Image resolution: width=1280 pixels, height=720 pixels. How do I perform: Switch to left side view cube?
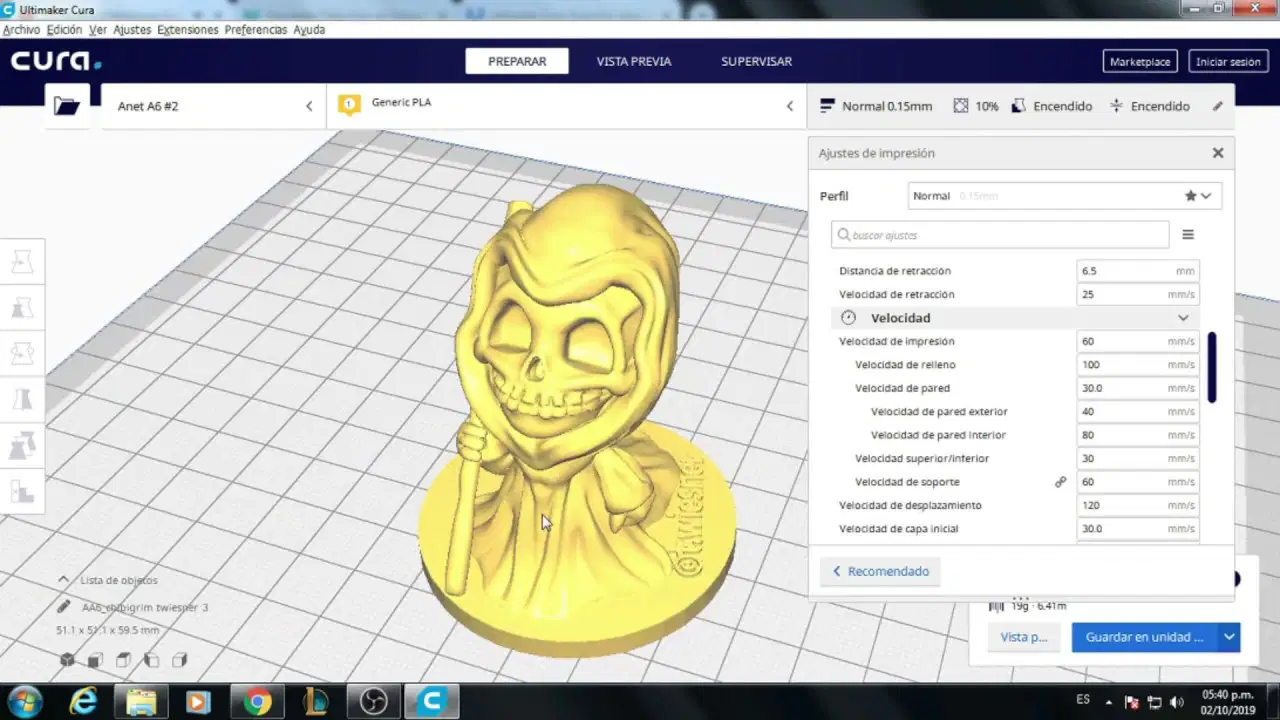[151, 660]
